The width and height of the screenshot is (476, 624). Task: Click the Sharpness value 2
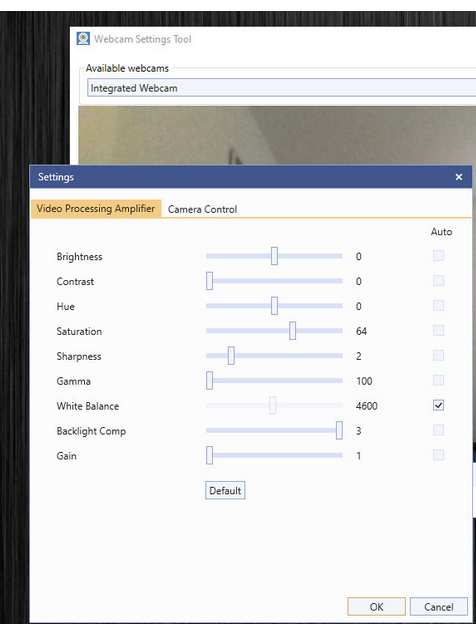359,357
